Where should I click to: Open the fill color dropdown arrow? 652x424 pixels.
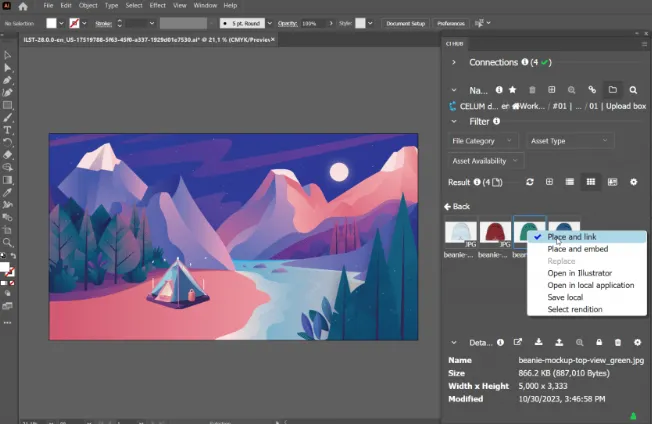[x=62, y=23]
